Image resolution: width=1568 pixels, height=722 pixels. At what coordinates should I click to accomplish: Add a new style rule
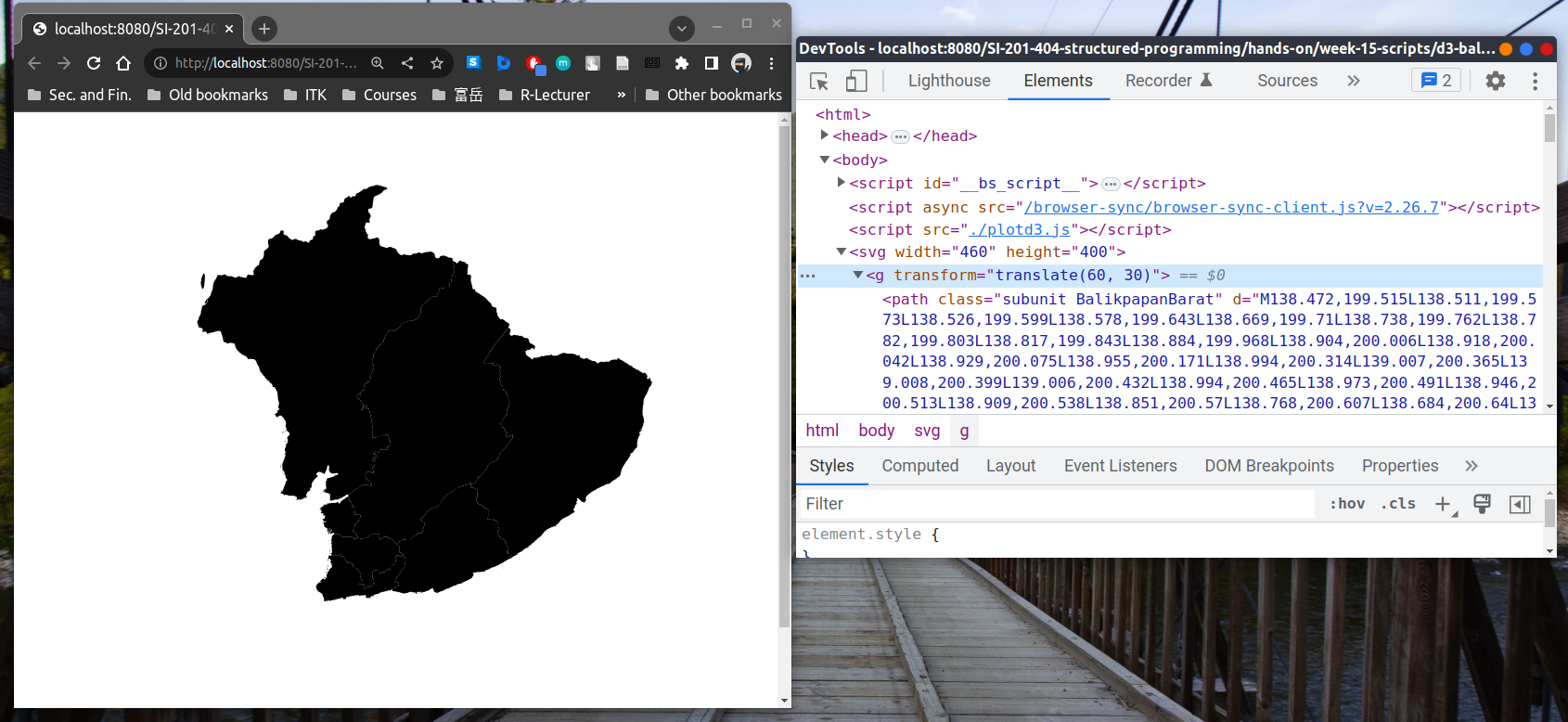(x=1445, y=504)
